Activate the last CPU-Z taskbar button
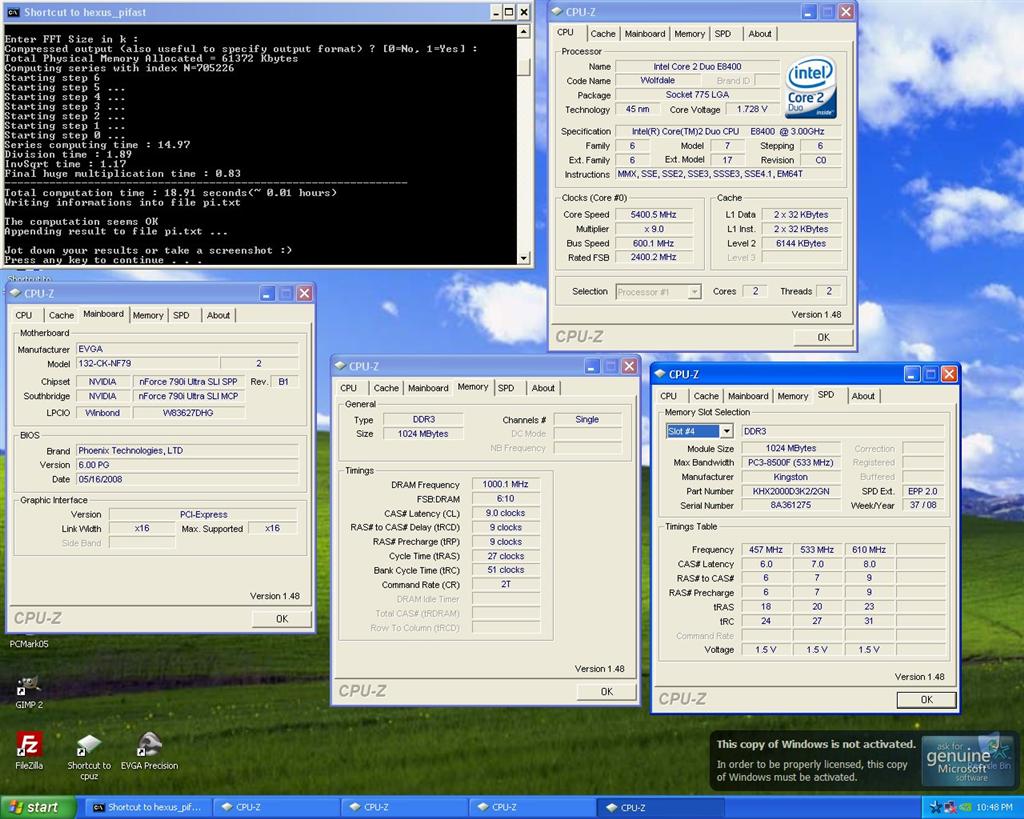1024x819 pixels. 661,808
